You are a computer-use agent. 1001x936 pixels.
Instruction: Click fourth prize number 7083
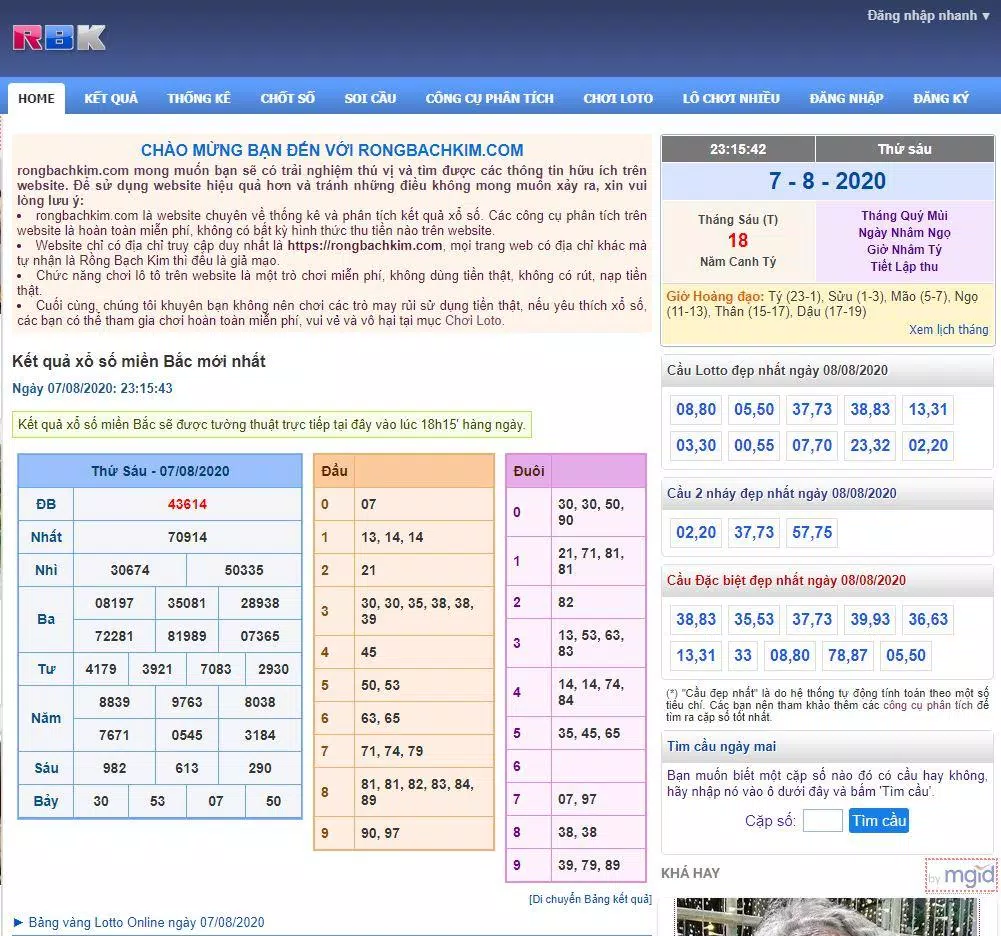tap(216, 669)
